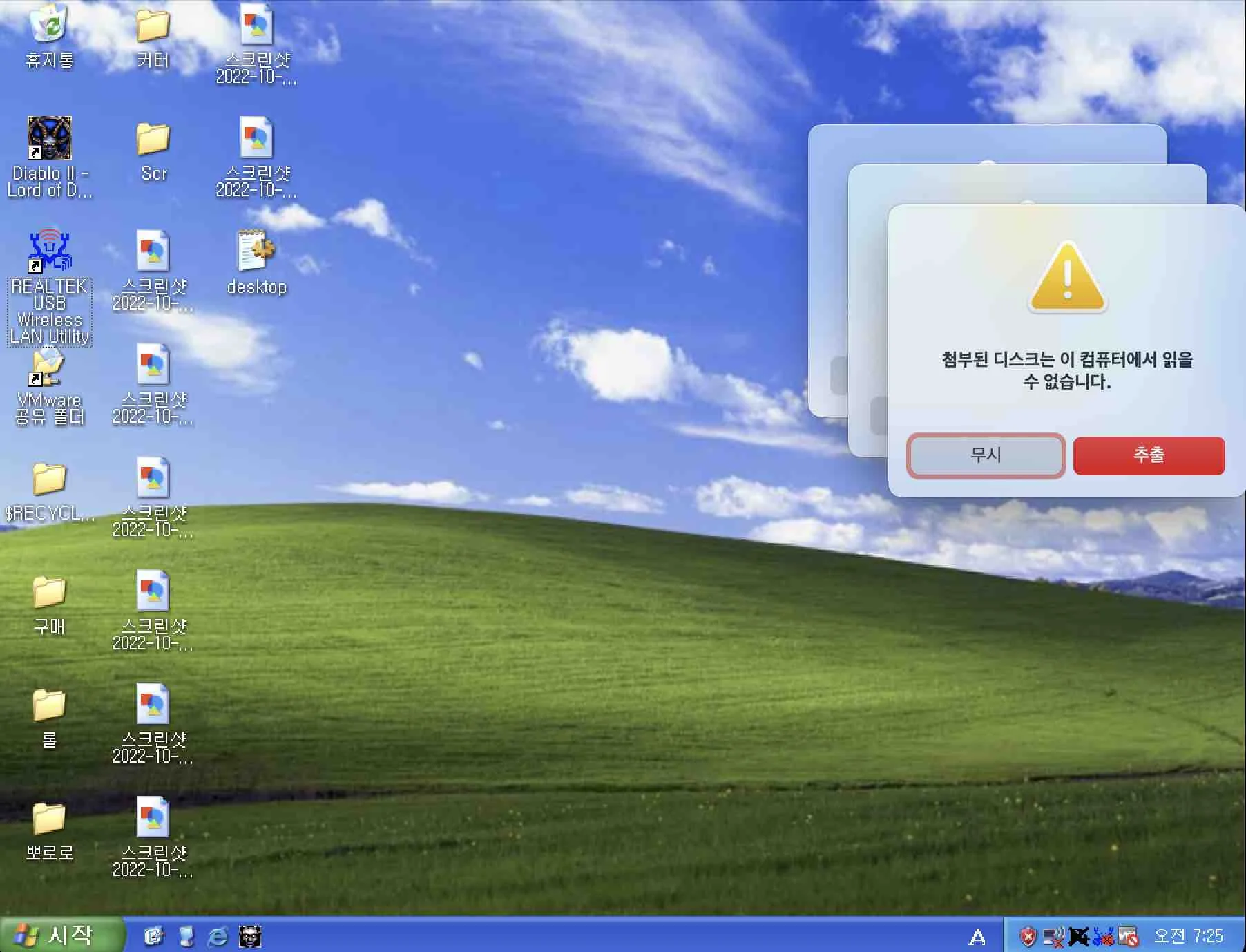Select the VMware 공유 폴더 shortcut
Viewport: 1246px width, 952px height.
pyautogui.click(x=49, y=387)
